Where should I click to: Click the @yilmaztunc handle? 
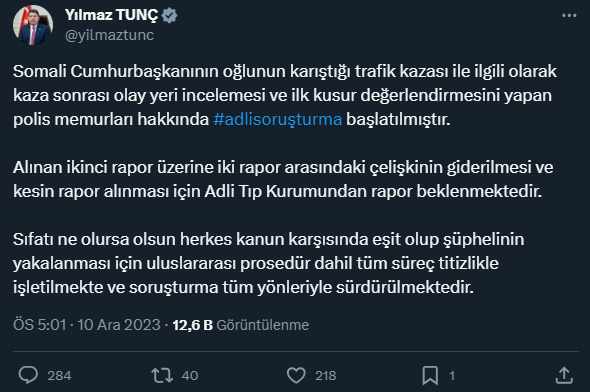[109, 35]
